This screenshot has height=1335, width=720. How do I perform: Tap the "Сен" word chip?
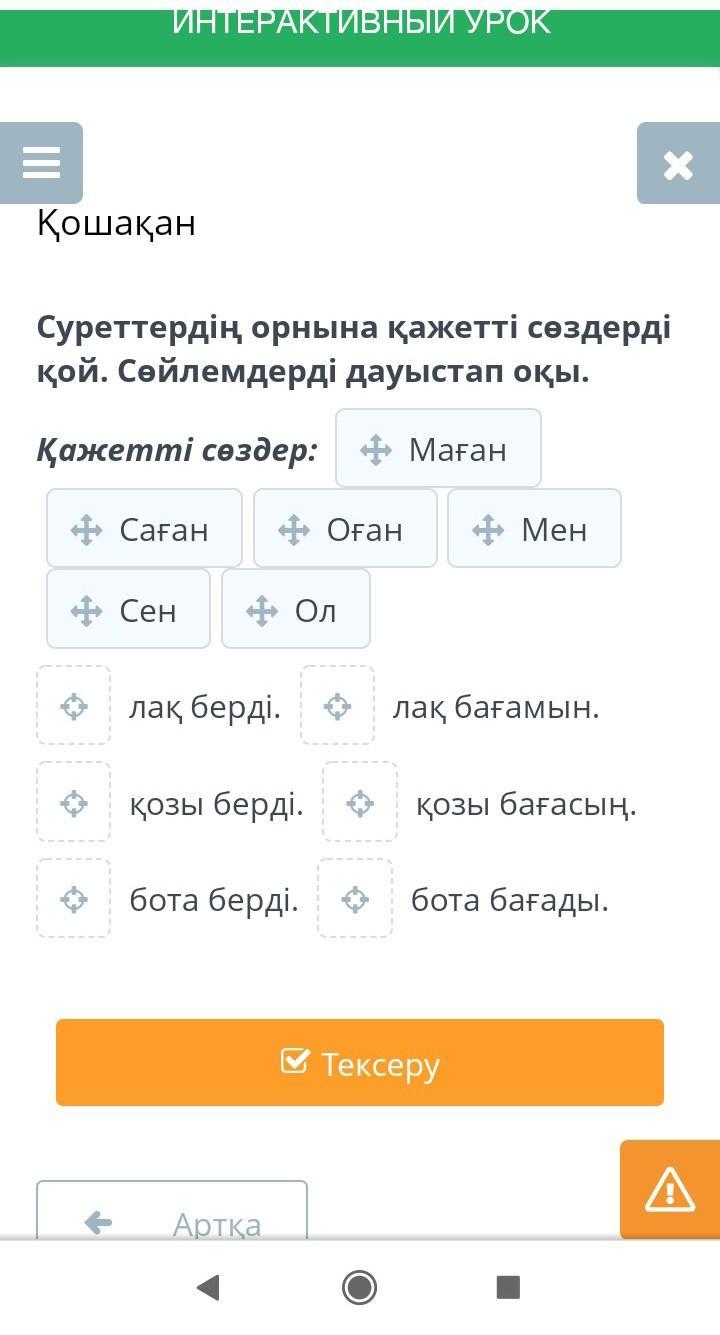point(128,609)
